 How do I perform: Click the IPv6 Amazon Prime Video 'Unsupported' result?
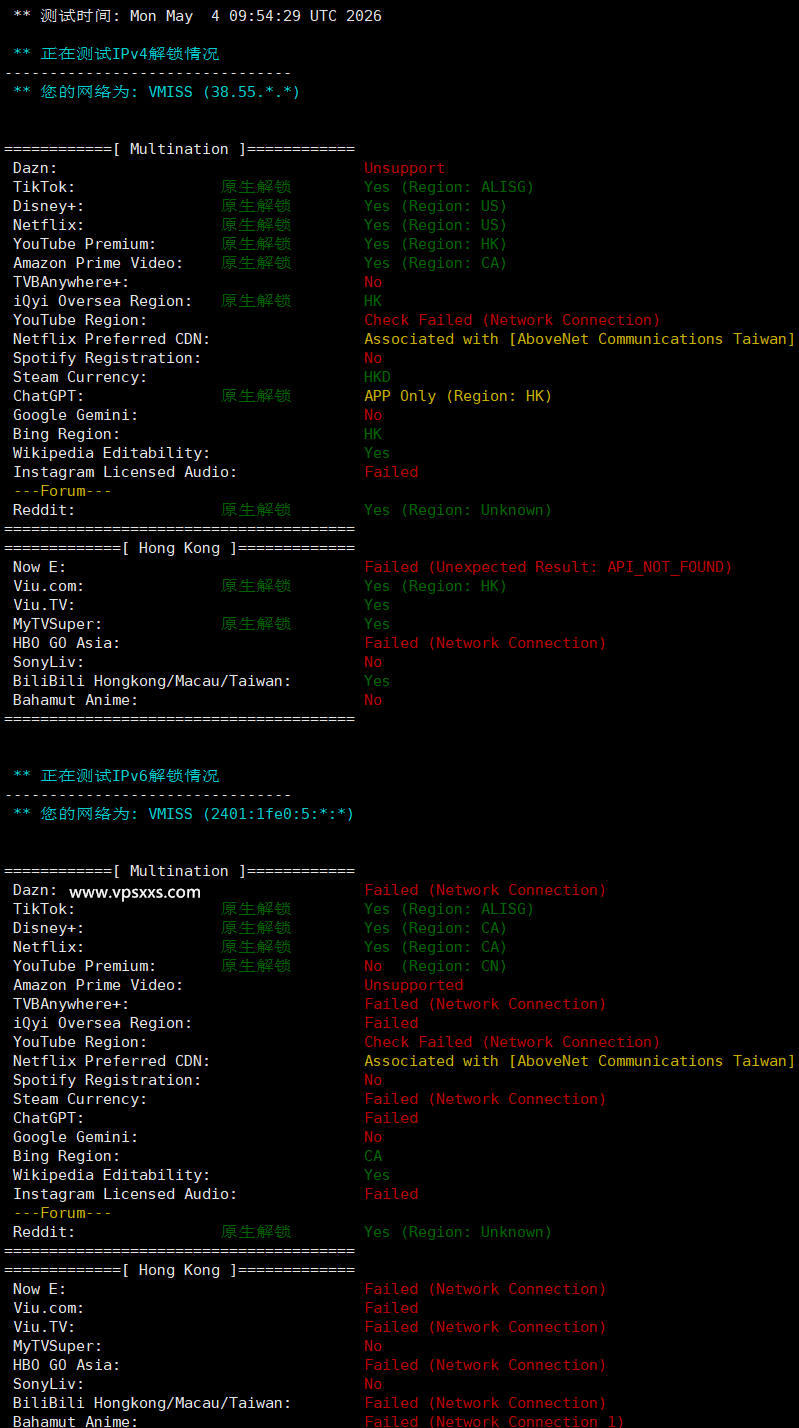413,985
